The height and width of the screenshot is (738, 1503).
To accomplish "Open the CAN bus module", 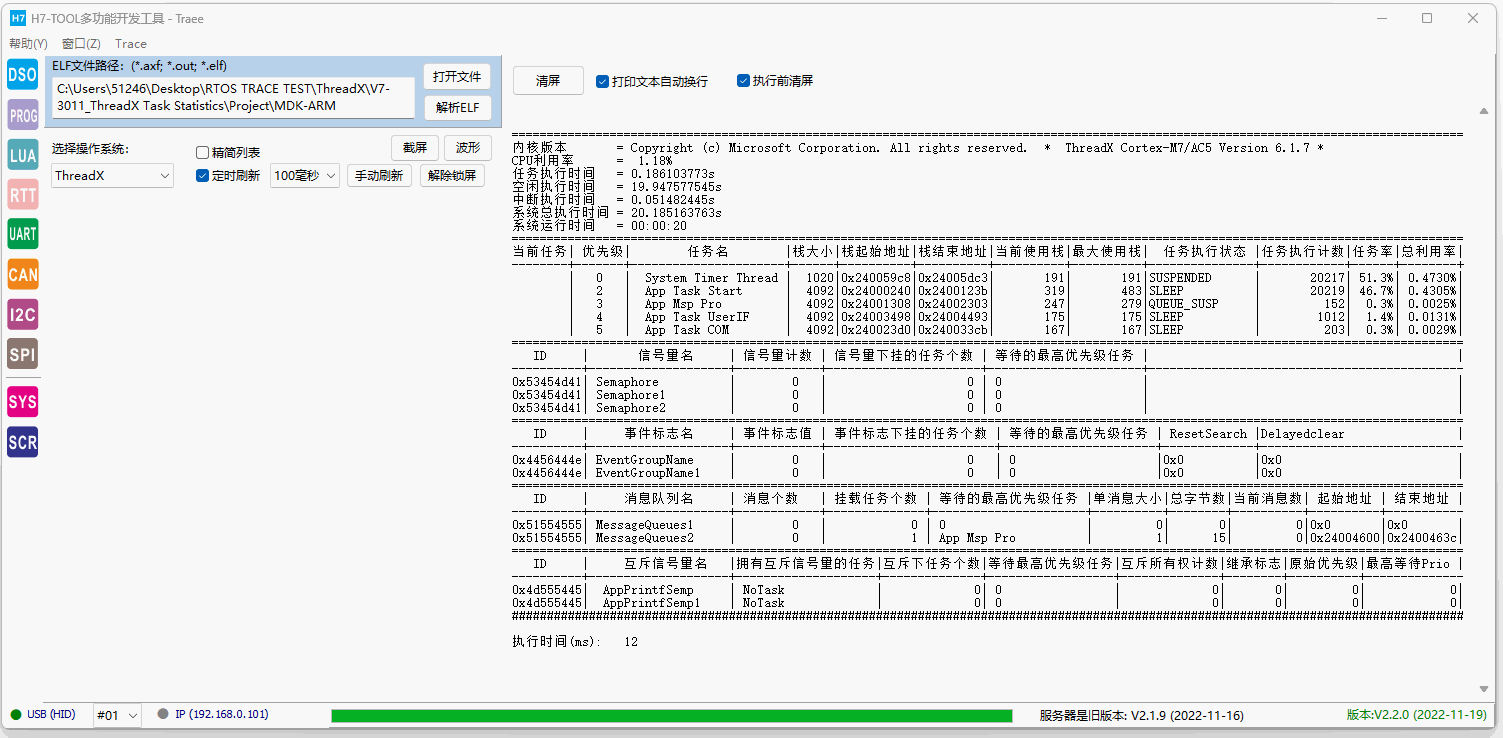I will (22, 274).
